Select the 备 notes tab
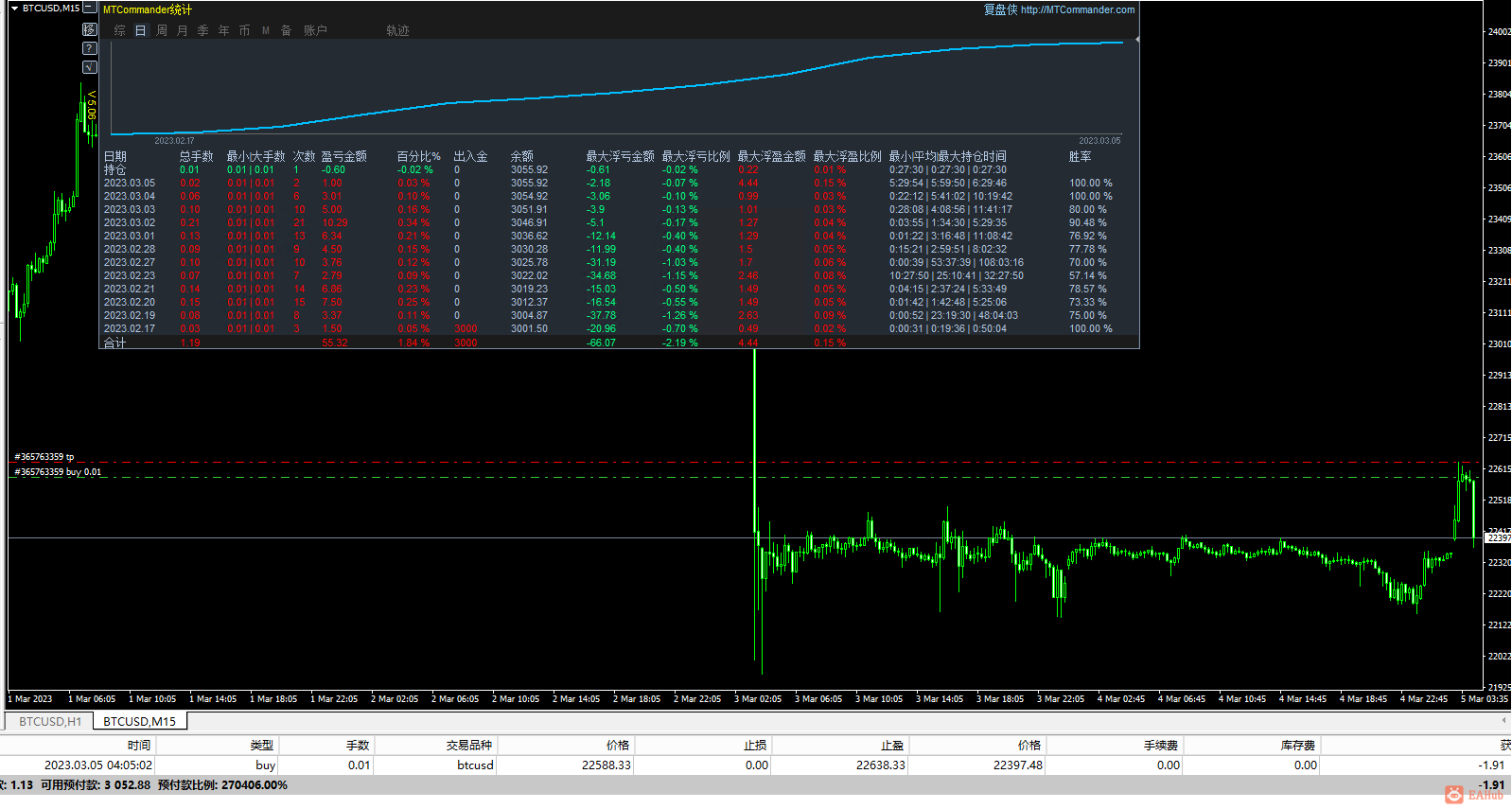Viewport: 1512px width, 809px height. pyautogui.click(x=287, y=30)
